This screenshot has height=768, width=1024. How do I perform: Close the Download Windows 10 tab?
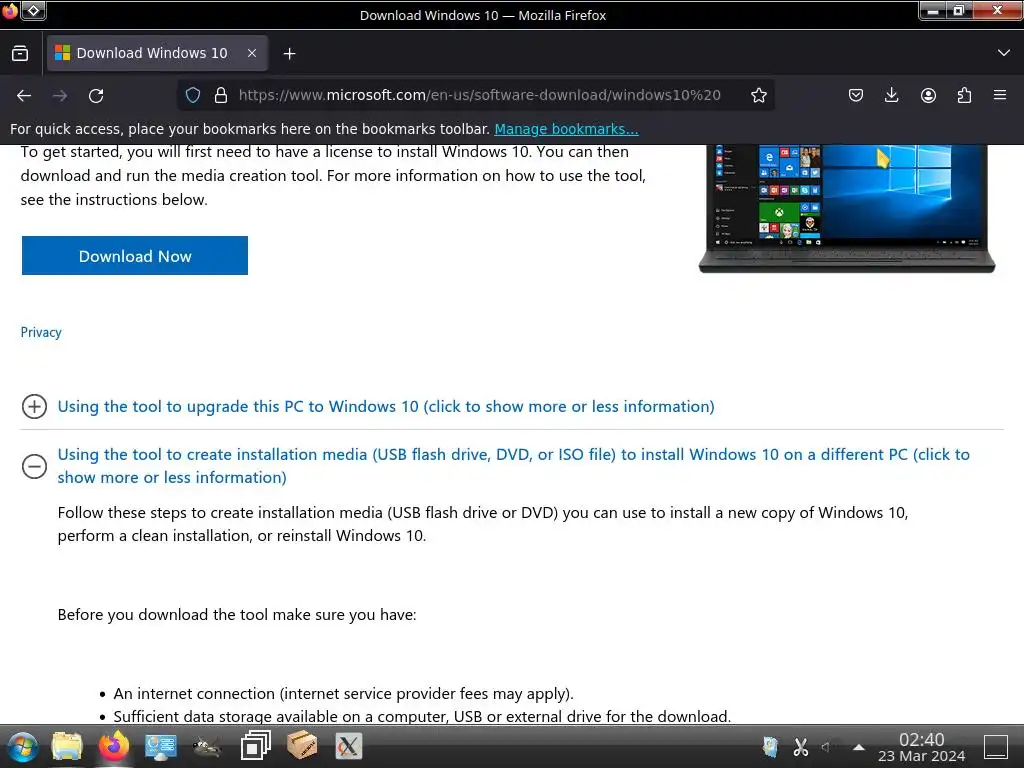[x=252, y=53]
